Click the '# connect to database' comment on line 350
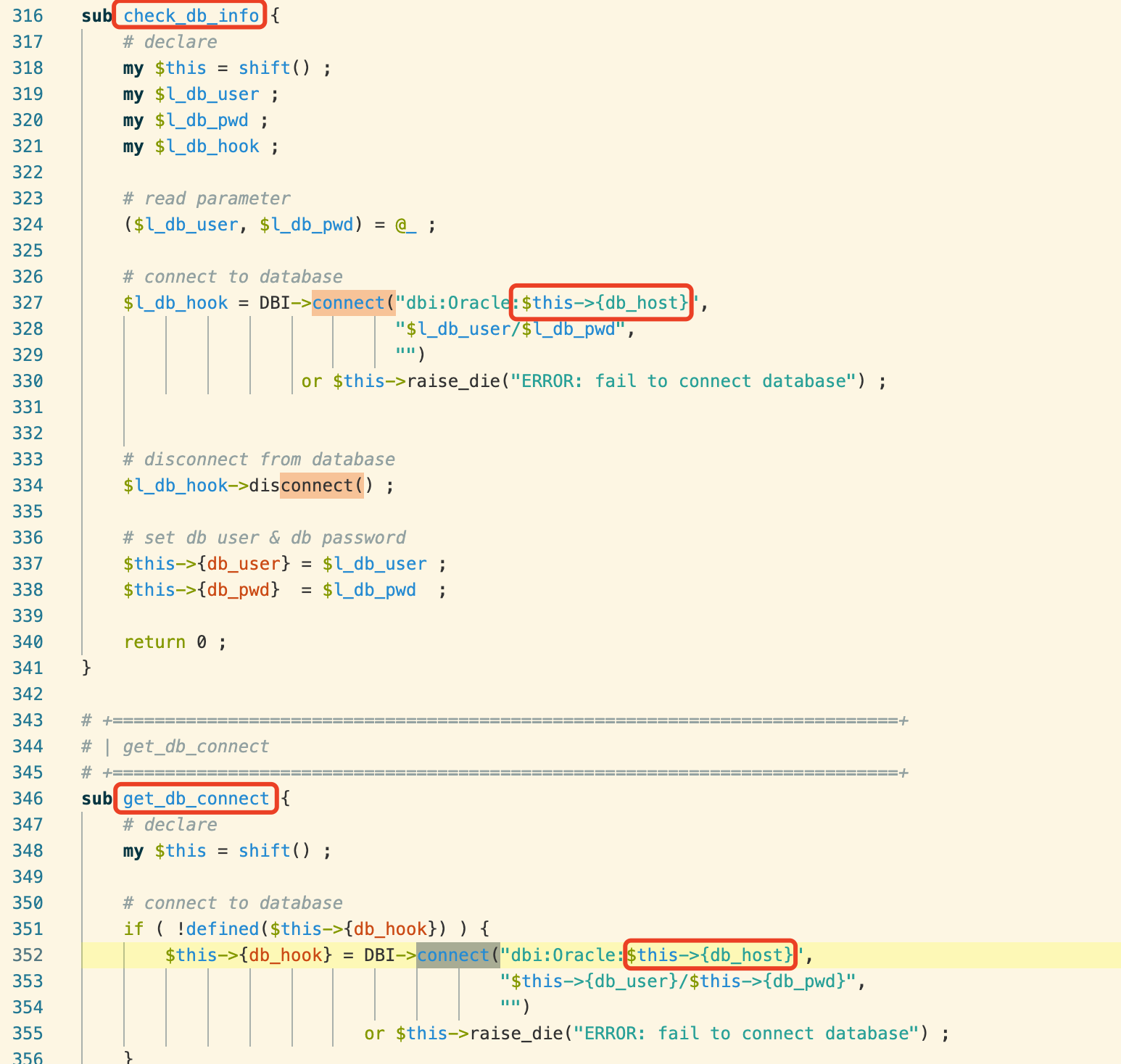Screen dimensions: 1121x1064 tap(233, 903)
